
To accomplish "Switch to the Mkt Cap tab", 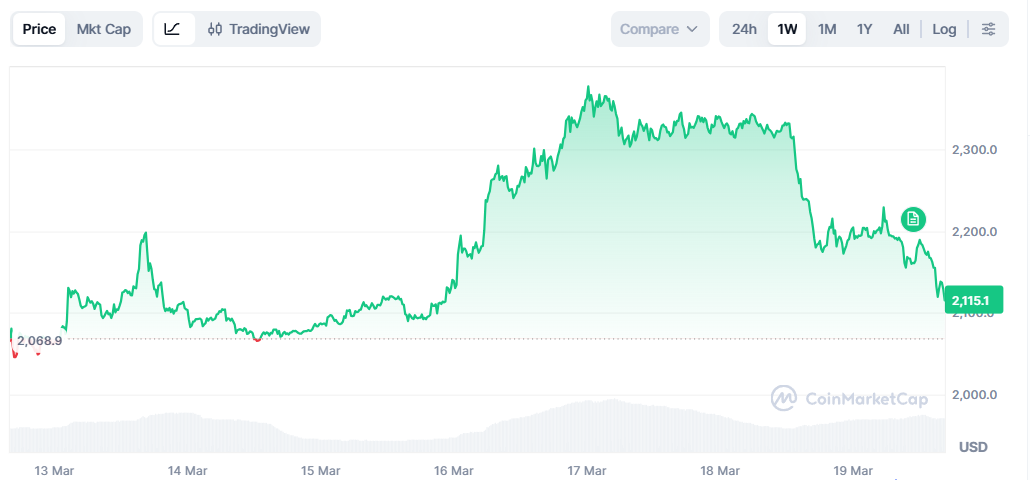I will 104,29.
